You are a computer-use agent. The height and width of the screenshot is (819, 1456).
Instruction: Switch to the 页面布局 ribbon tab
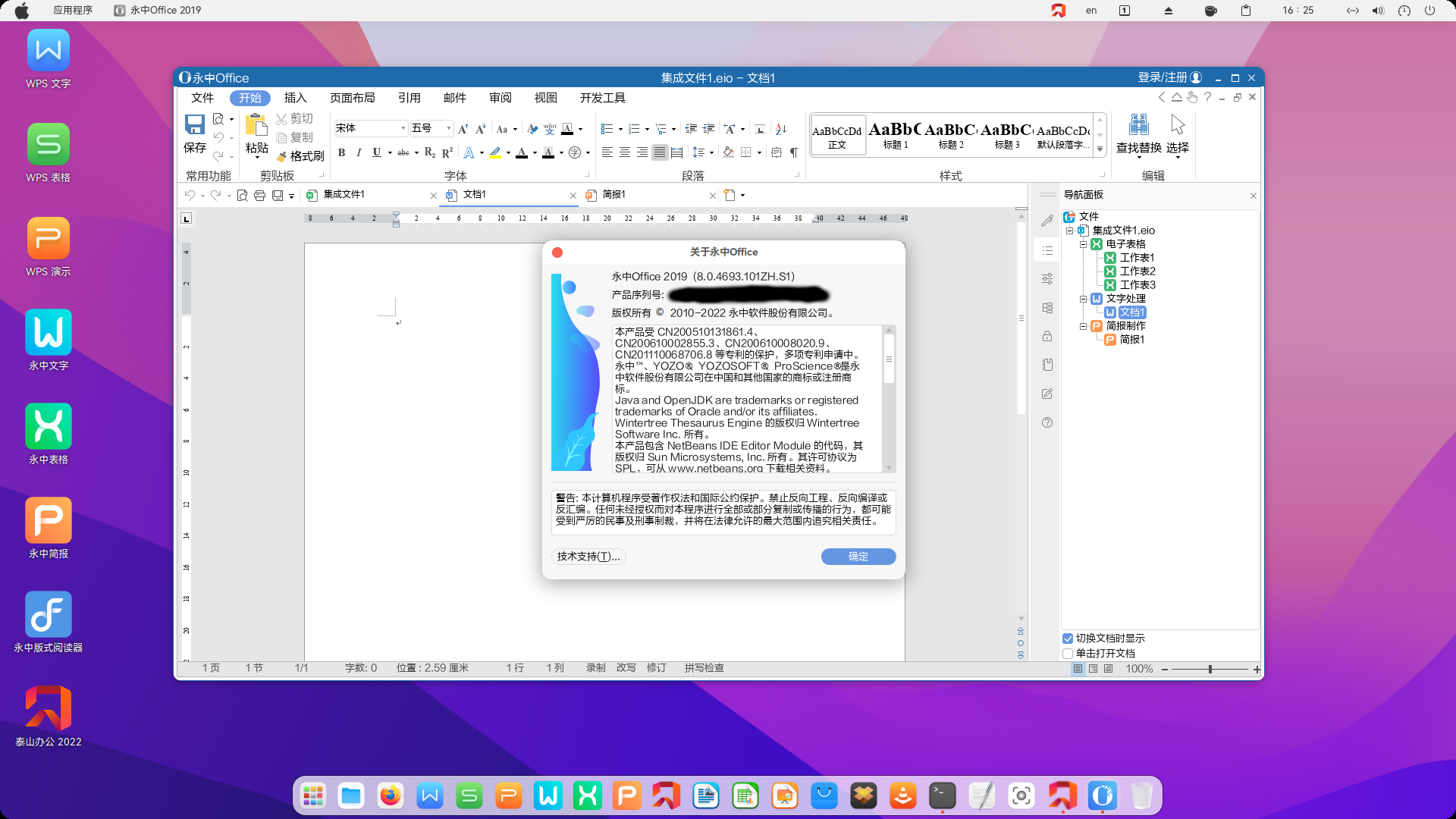point(353,98)
